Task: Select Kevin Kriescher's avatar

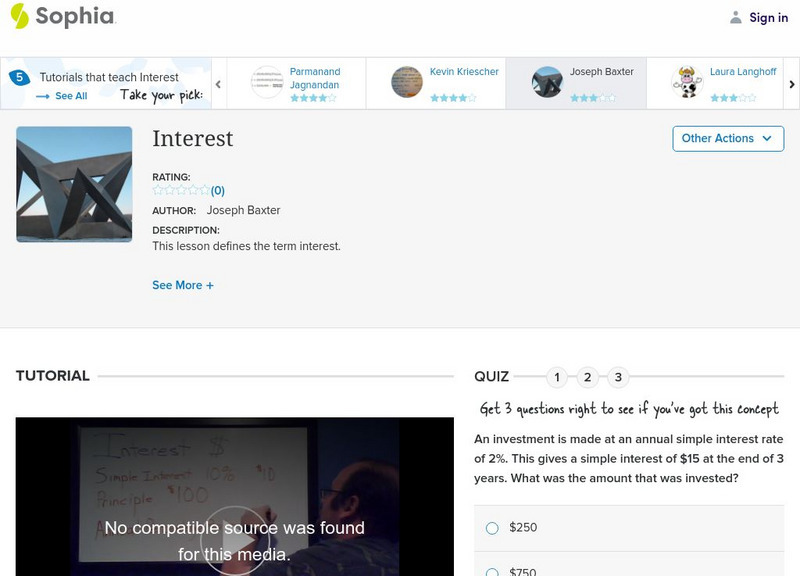Action: (407, 82)
